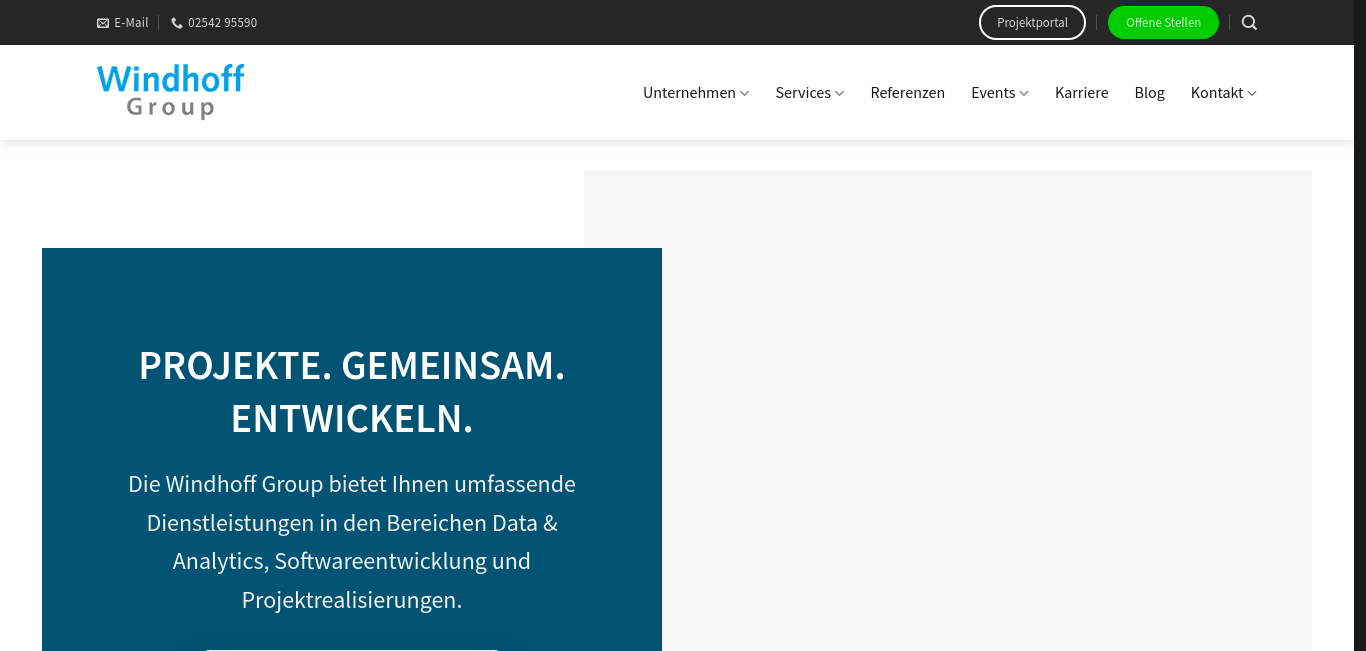
Task: Go to the Karriere page
Action: pyautogui.click(x=1081, y=93)
